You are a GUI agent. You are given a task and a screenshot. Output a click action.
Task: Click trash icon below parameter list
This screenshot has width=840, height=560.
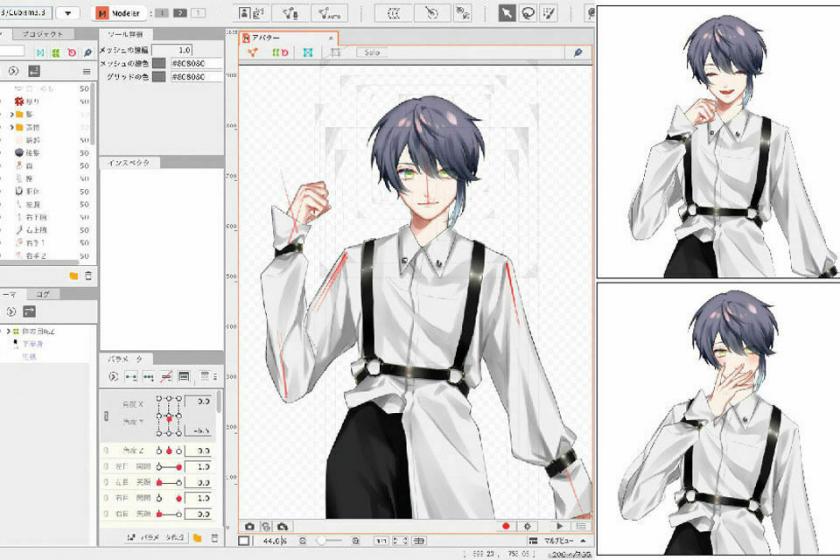[214, 537]
